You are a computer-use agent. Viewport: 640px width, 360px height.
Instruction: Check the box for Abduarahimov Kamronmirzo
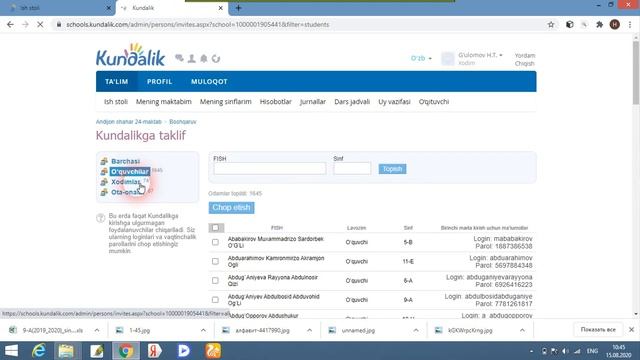click(x=215, y=261)
